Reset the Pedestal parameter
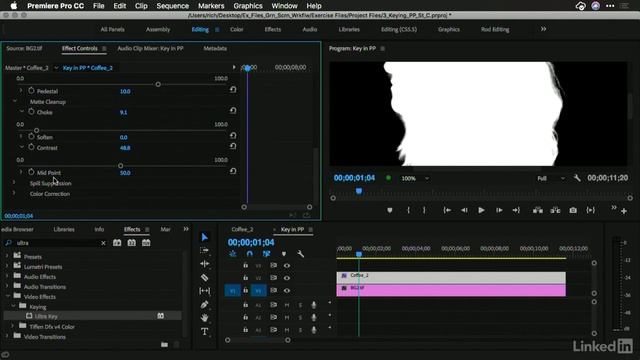Viewport: 640px width, 360px height. pyautogui.click(x=233, y=89)
